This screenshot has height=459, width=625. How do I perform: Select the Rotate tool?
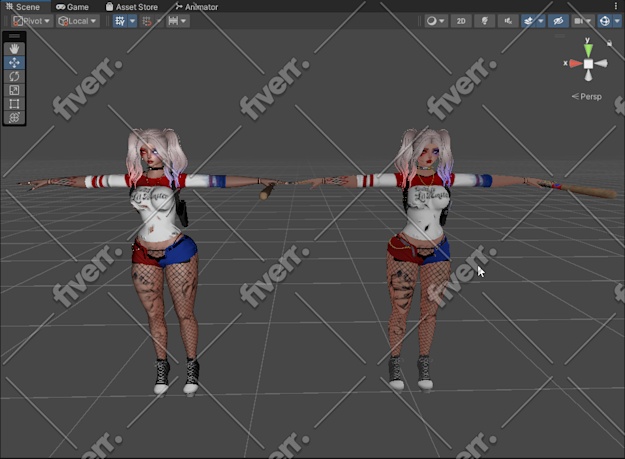point(14,76)
